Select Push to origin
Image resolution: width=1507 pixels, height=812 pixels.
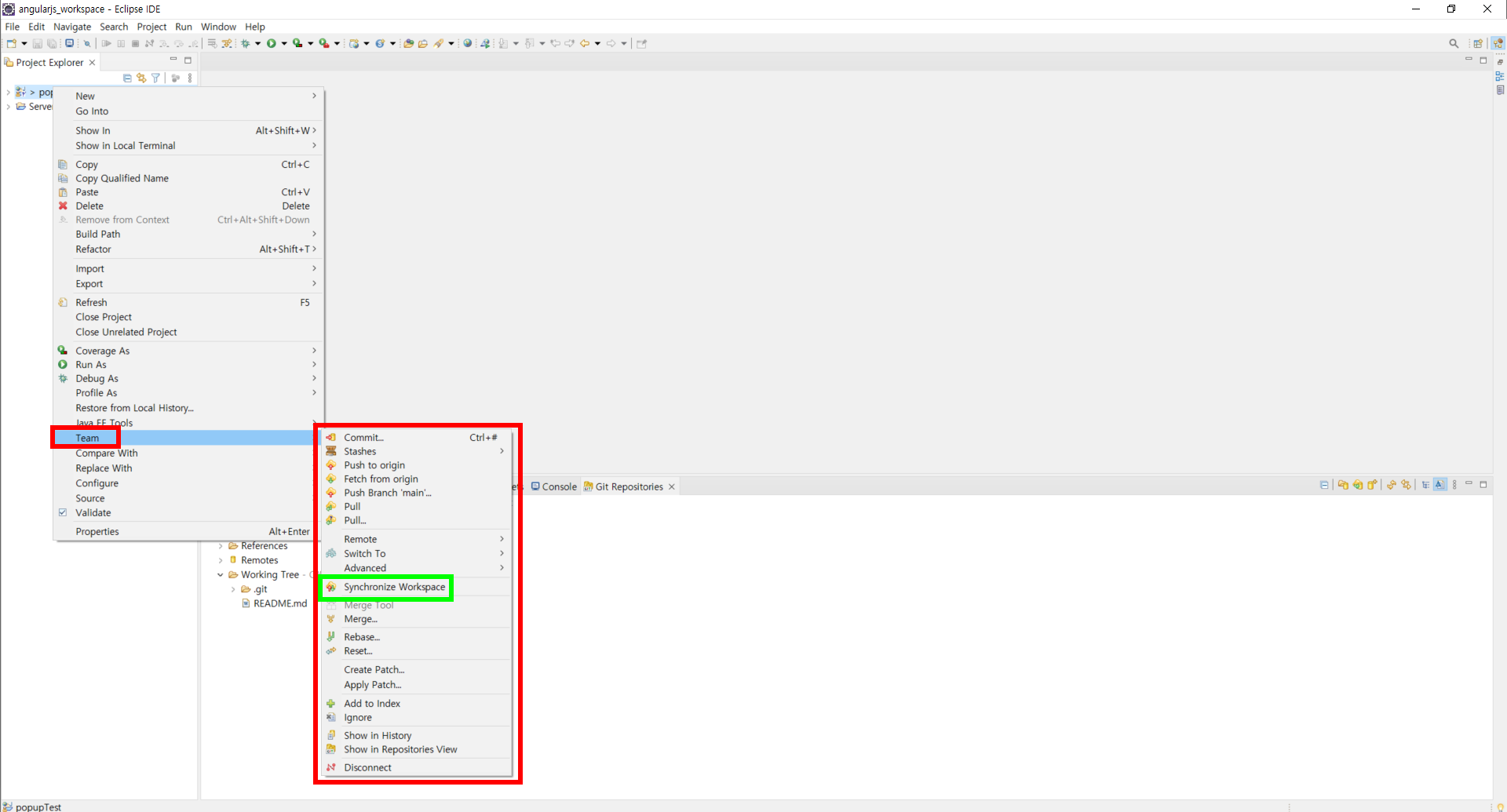coord(417,465)
